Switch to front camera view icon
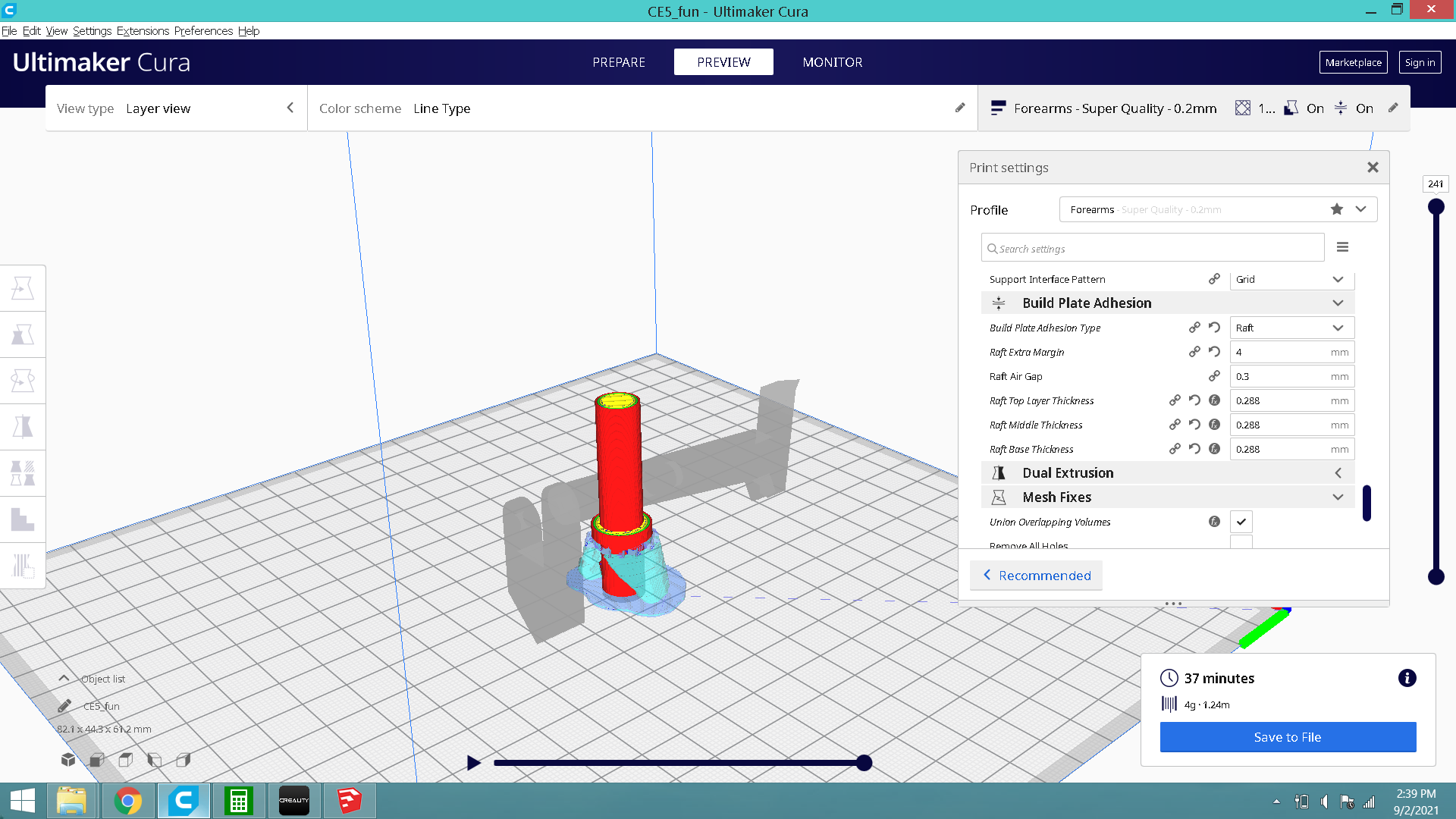This screenshot has width=1456, height=819. point(97,760)
